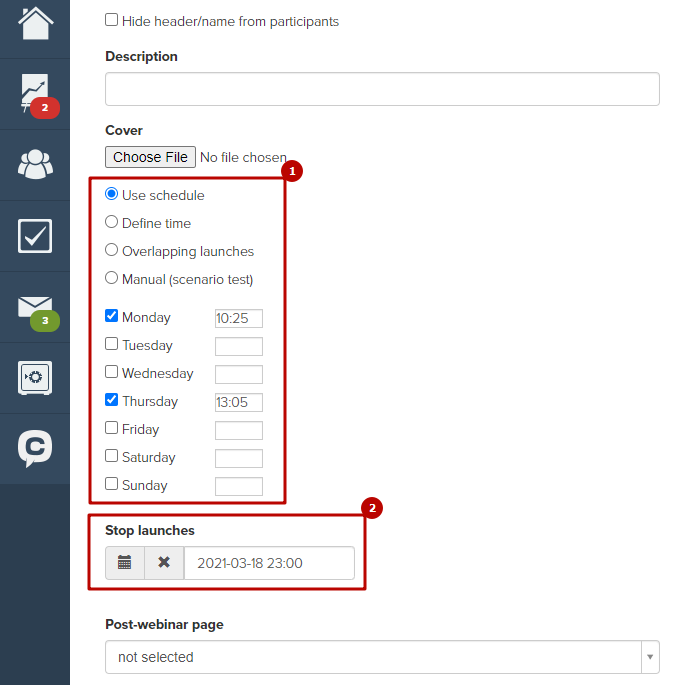The height and width of the screenshot is (685, 695).
Task: Open the Stop launches calendar picker
Action: 125,563
